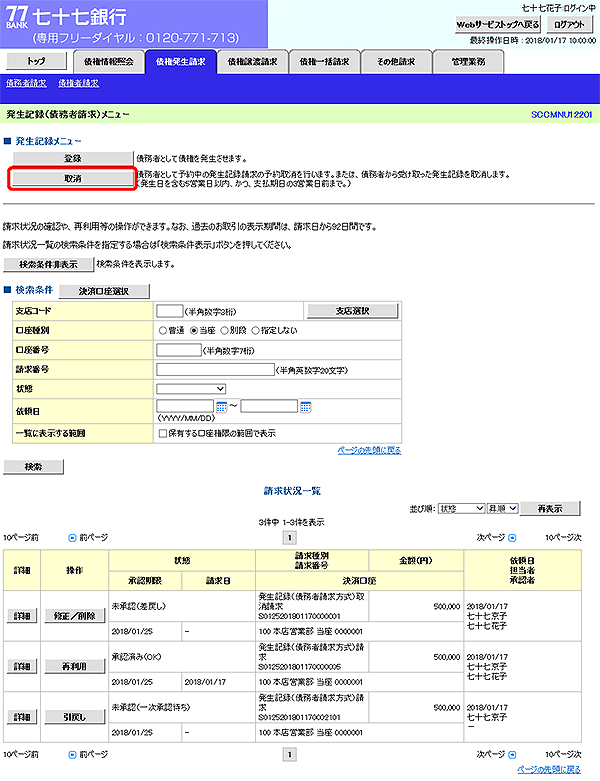Click the screen ID SCCMNU12201

click(562, 115)
